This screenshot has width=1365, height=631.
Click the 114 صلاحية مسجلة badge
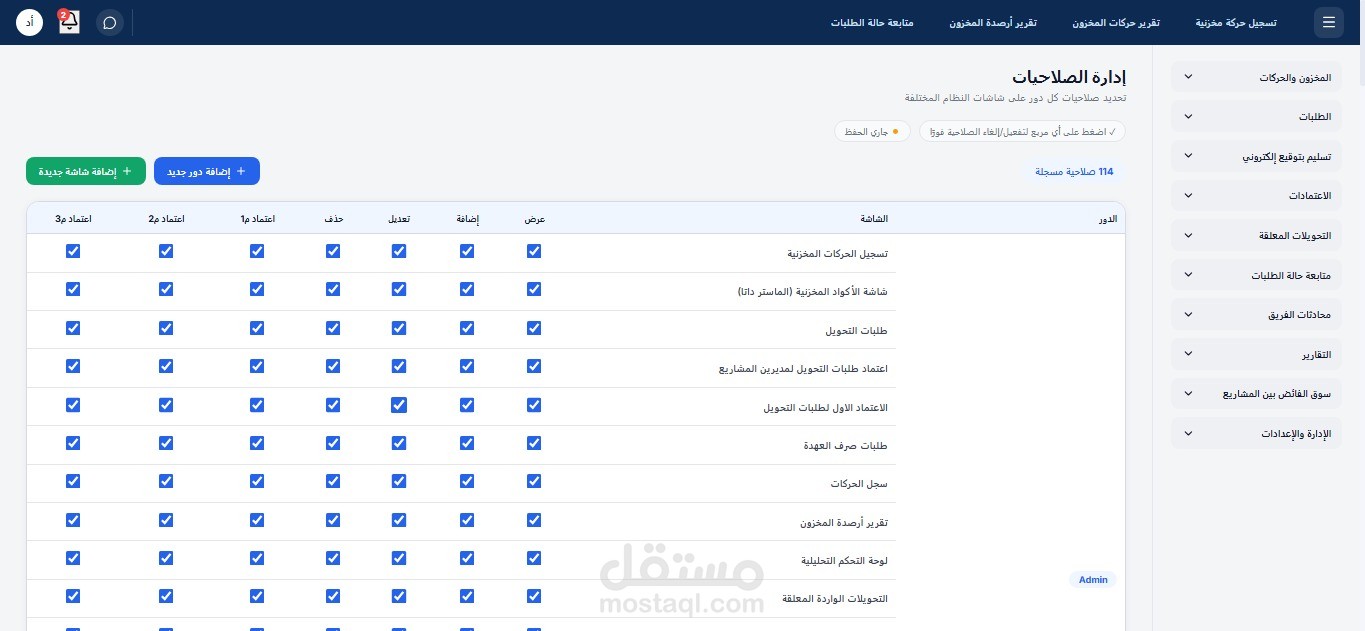[1075, 172]
